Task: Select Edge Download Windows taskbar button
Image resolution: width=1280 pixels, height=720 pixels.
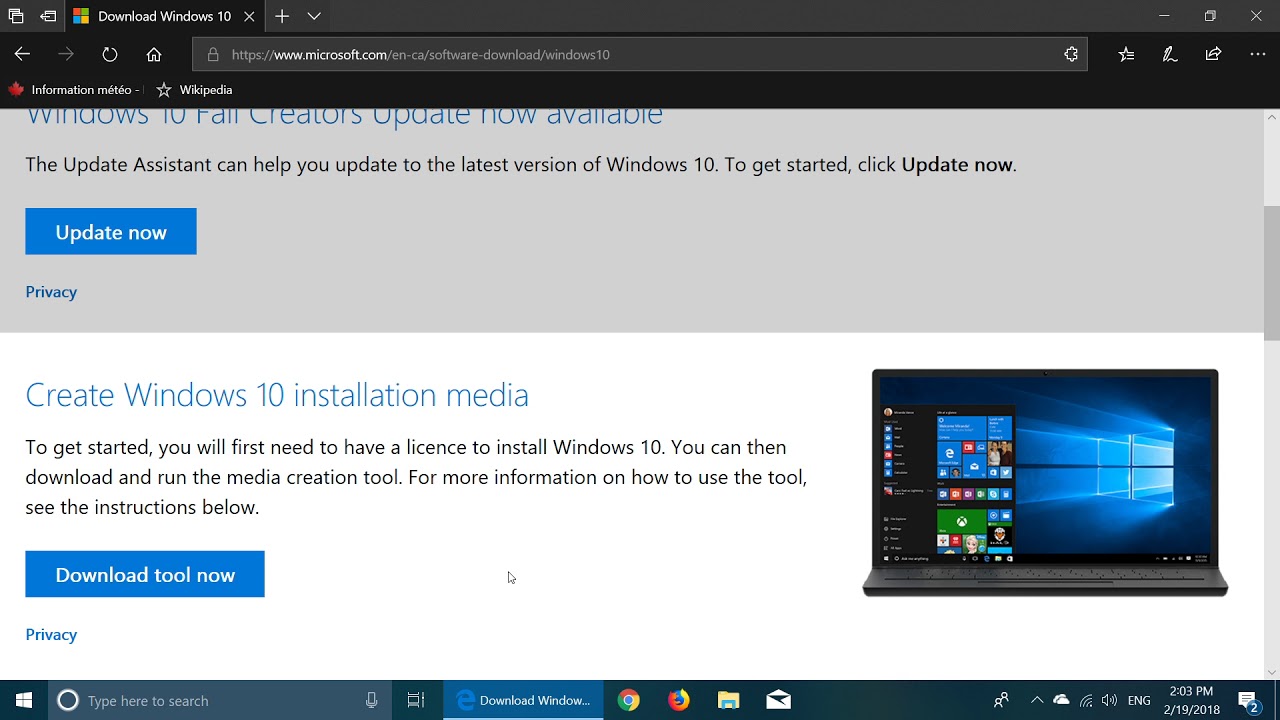Action: (523, 700)
